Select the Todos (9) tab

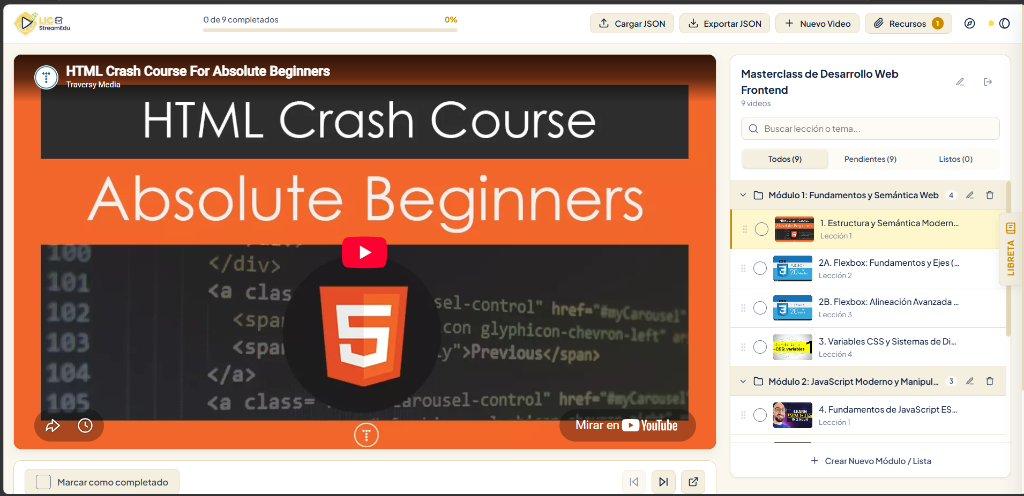(785, 159)
